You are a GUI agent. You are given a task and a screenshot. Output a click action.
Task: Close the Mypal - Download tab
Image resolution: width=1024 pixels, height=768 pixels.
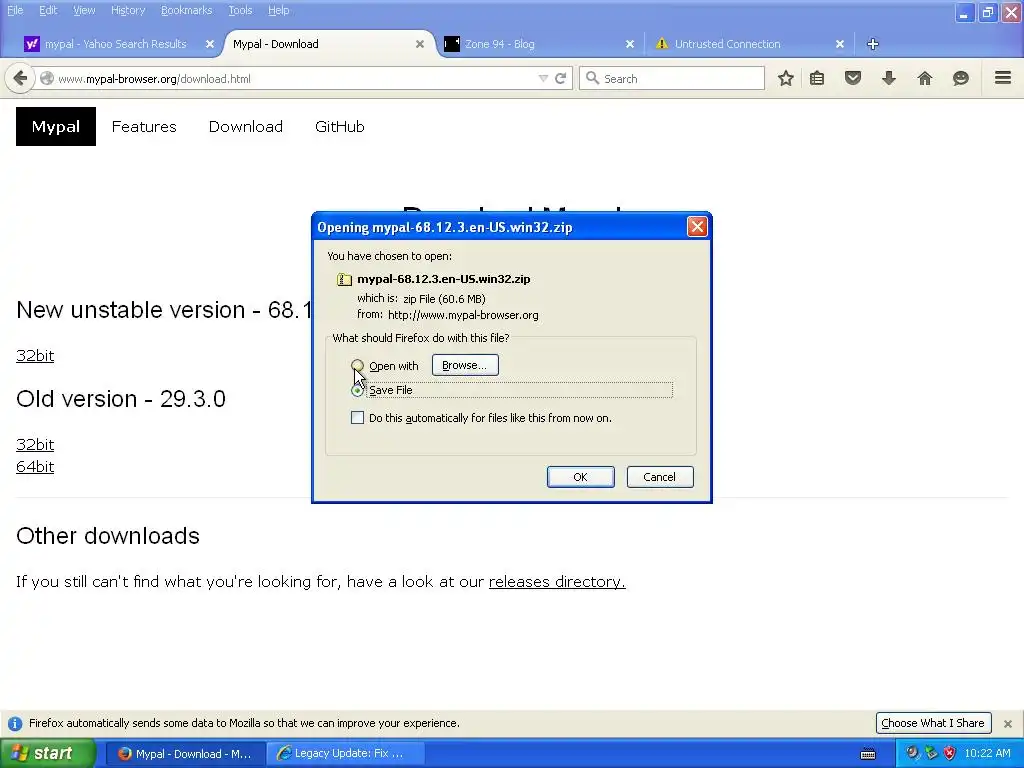tap(420, 44)
